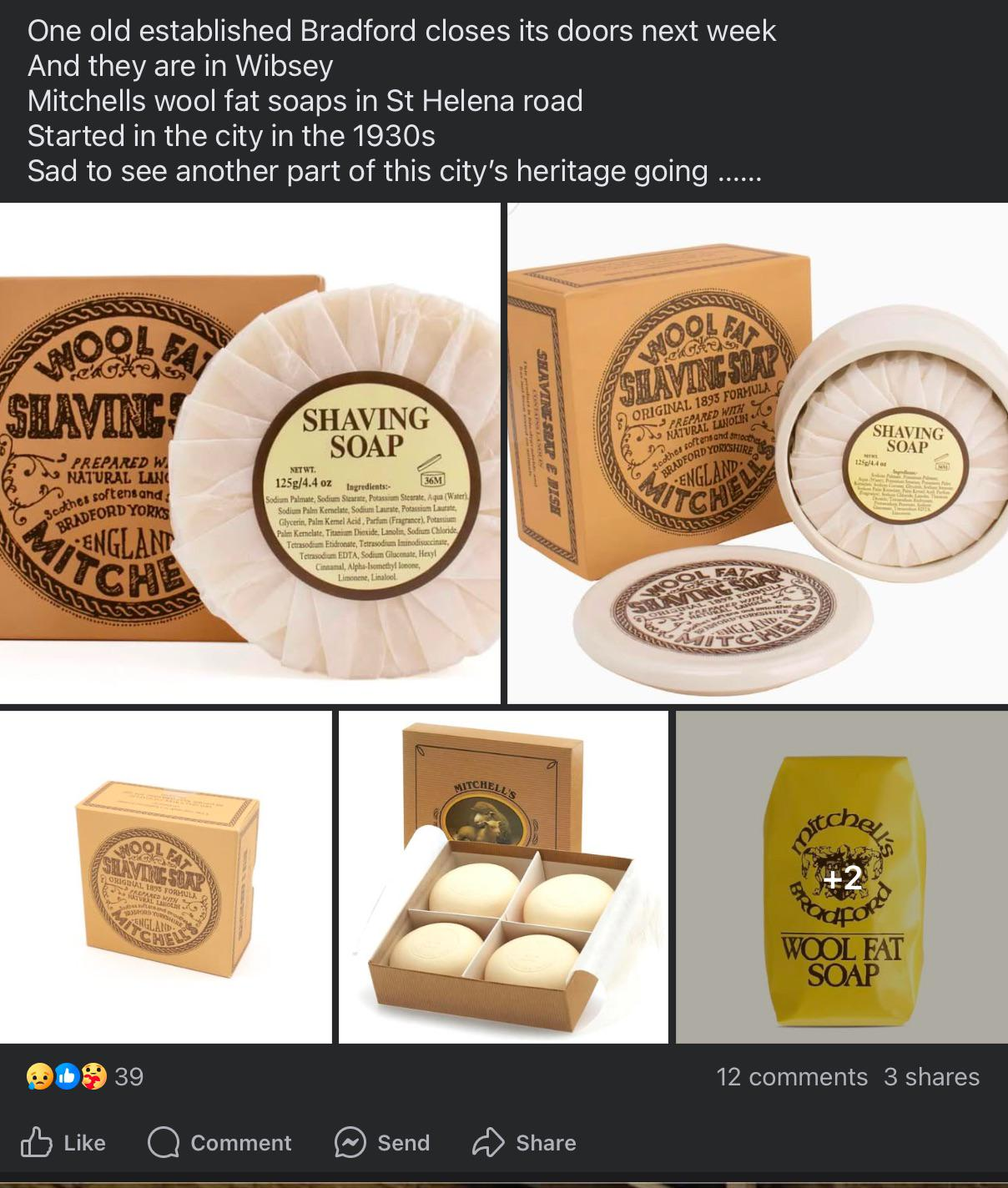
Task: Open first shaving soap close-up photo
Action: point(249,453)
